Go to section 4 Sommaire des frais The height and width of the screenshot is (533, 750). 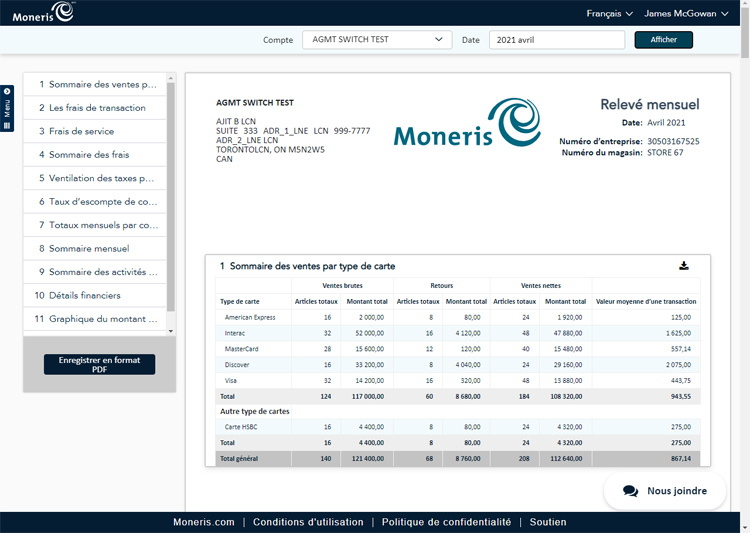[95, 155]
